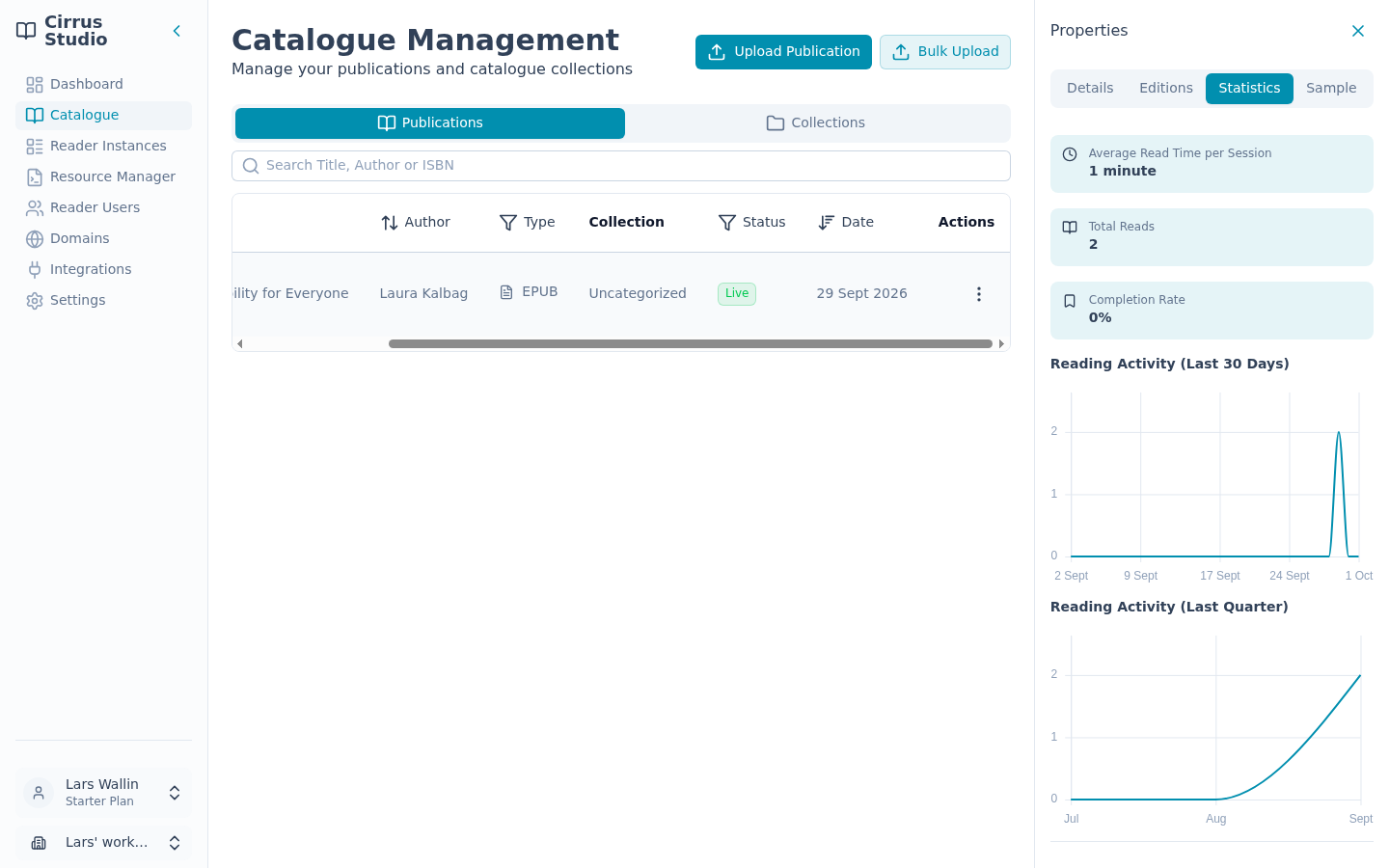The height and width of the screenshot is (868, 1389).
Task: Click the Bulk Upload button
Action: click(x=945, y=52)
